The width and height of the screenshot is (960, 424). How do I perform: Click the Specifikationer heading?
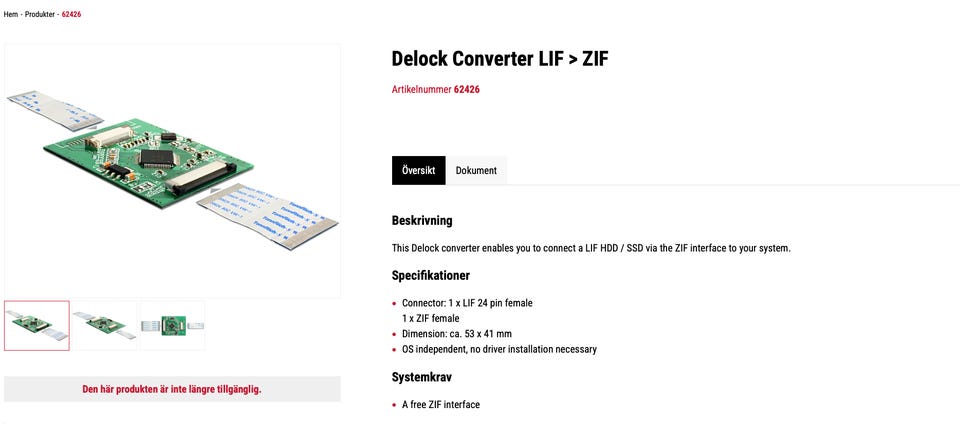coord(431,275)
